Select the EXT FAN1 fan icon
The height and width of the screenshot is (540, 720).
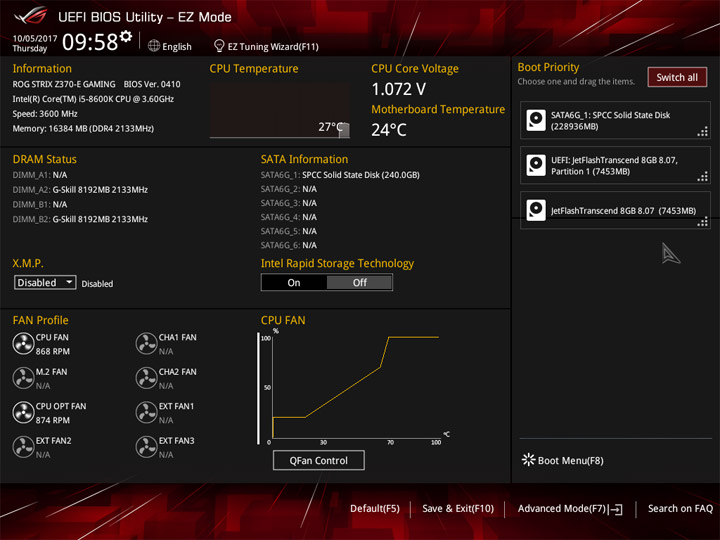click(x=146, y=413)
